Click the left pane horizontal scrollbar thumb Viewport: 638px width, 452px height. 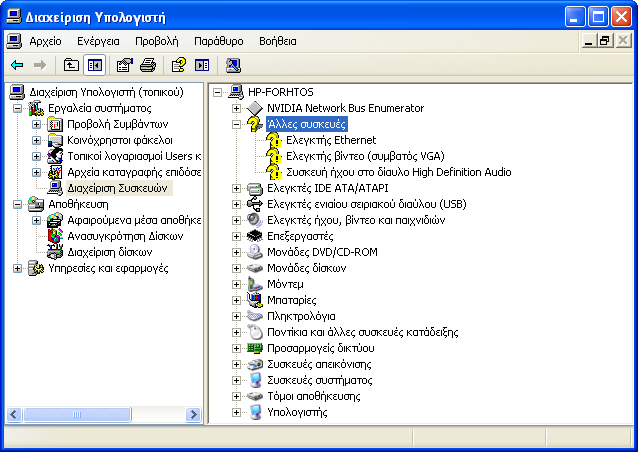(x=77, y=415)
